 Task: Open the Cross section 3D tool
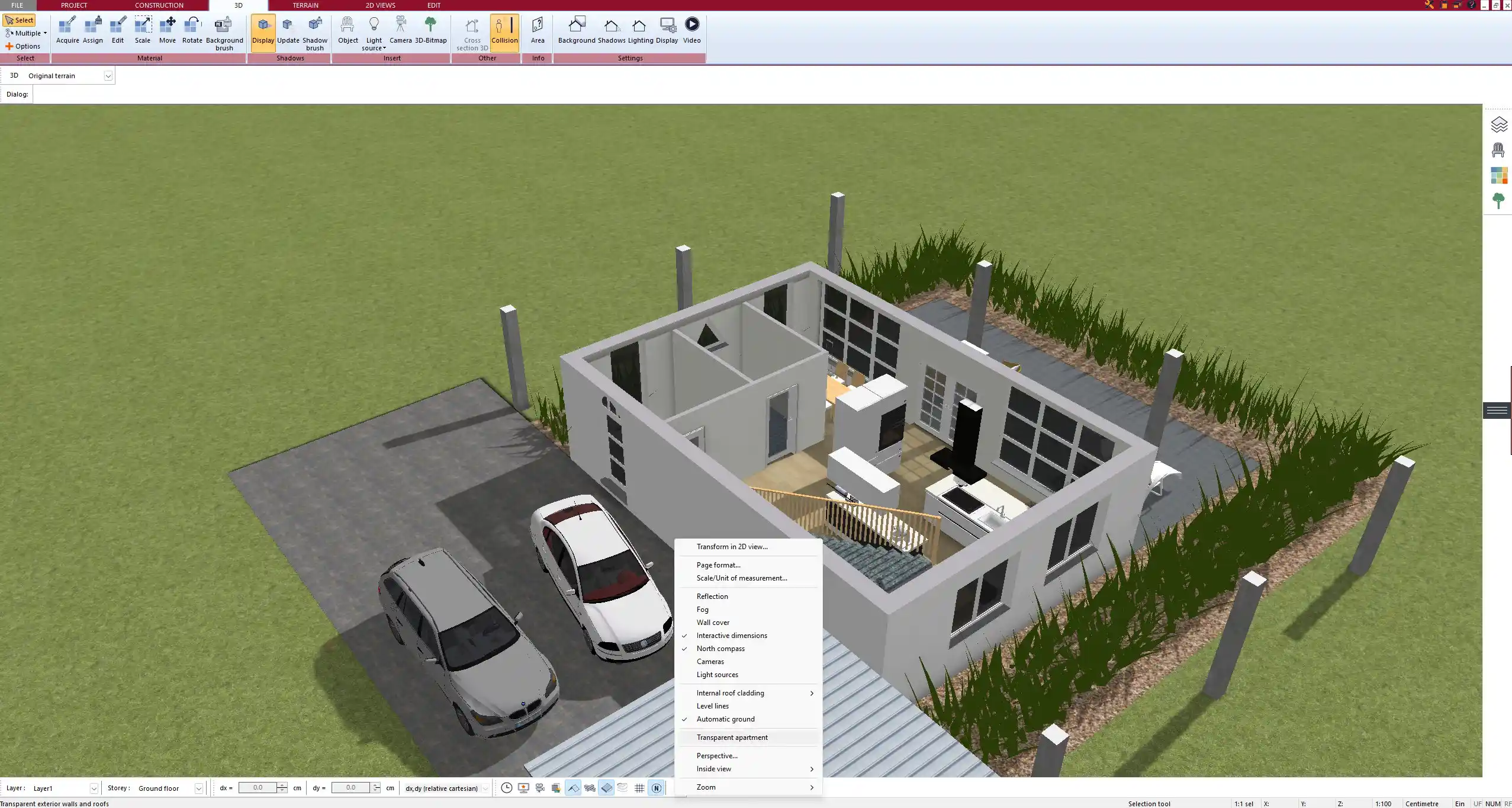471,33
